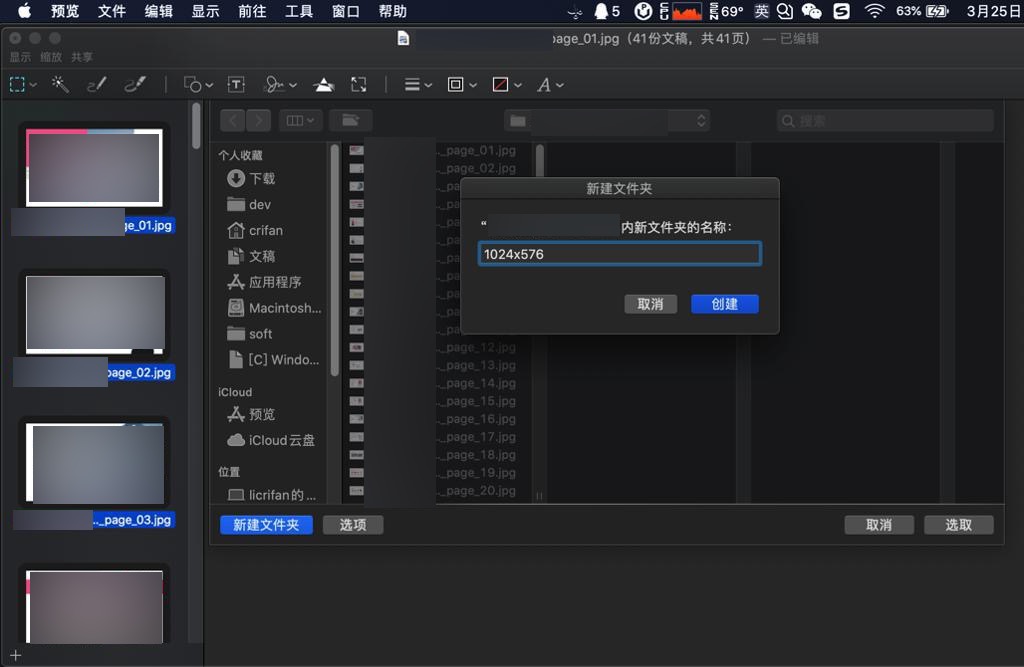Screen dimensions: 1024x667
Task: Open the line style dropdown
Action: coord(418,84)
